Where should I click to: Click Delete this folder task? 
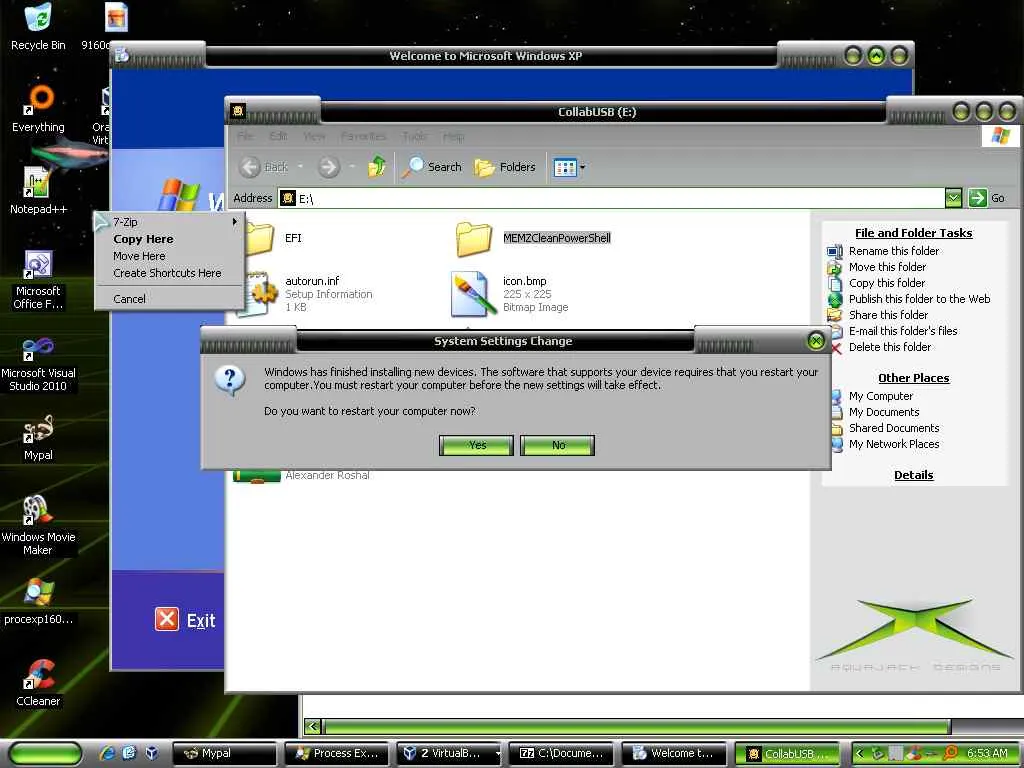tap(890, 347)
